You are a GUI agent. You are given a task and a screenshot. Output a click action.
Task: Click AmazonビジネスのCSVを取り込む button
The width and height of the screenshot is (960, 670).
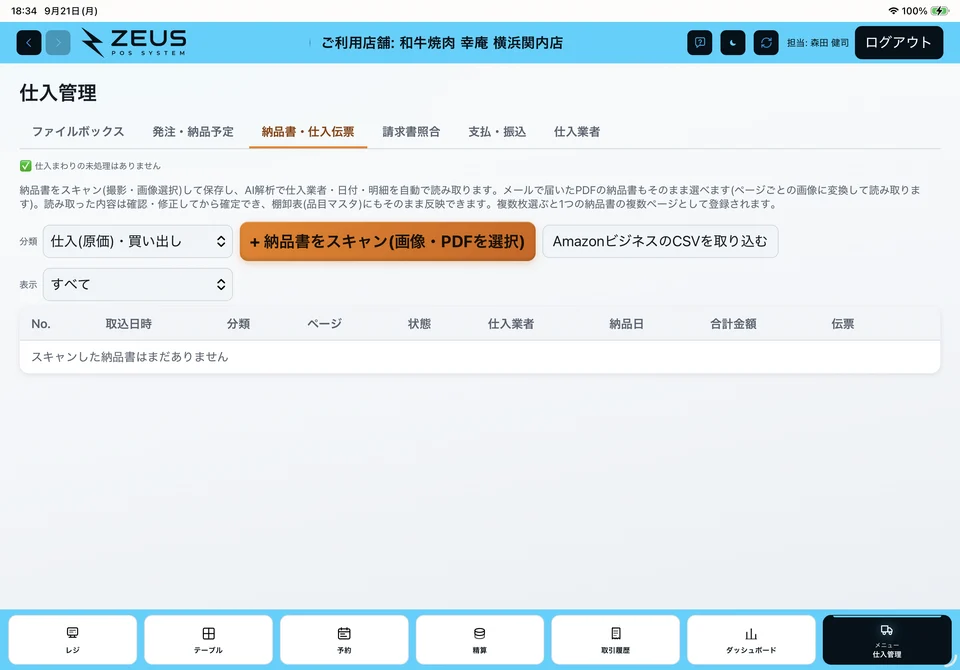(660, 241)
